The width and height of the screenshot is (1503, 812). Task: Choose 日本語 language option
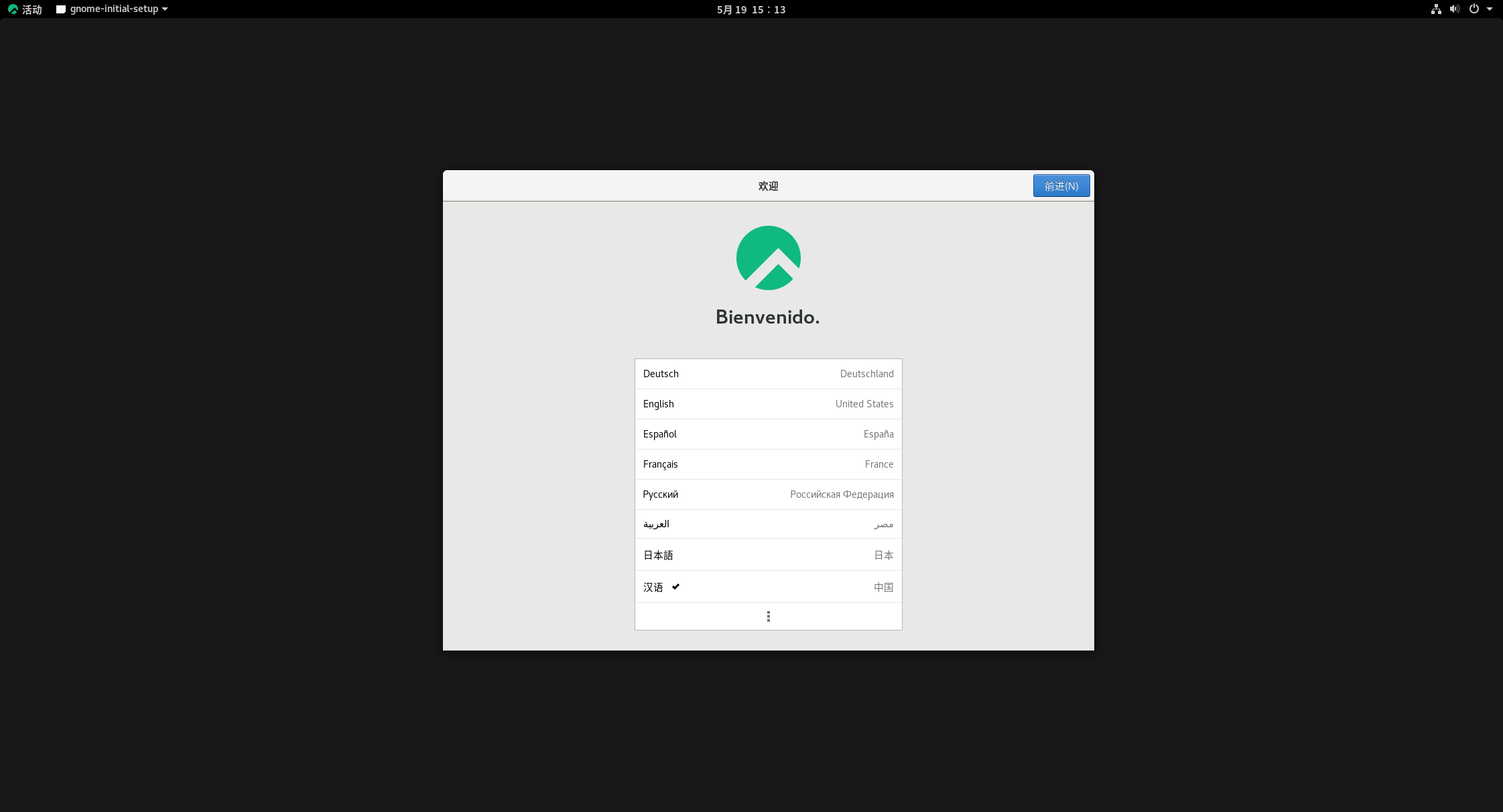point(768,555)
